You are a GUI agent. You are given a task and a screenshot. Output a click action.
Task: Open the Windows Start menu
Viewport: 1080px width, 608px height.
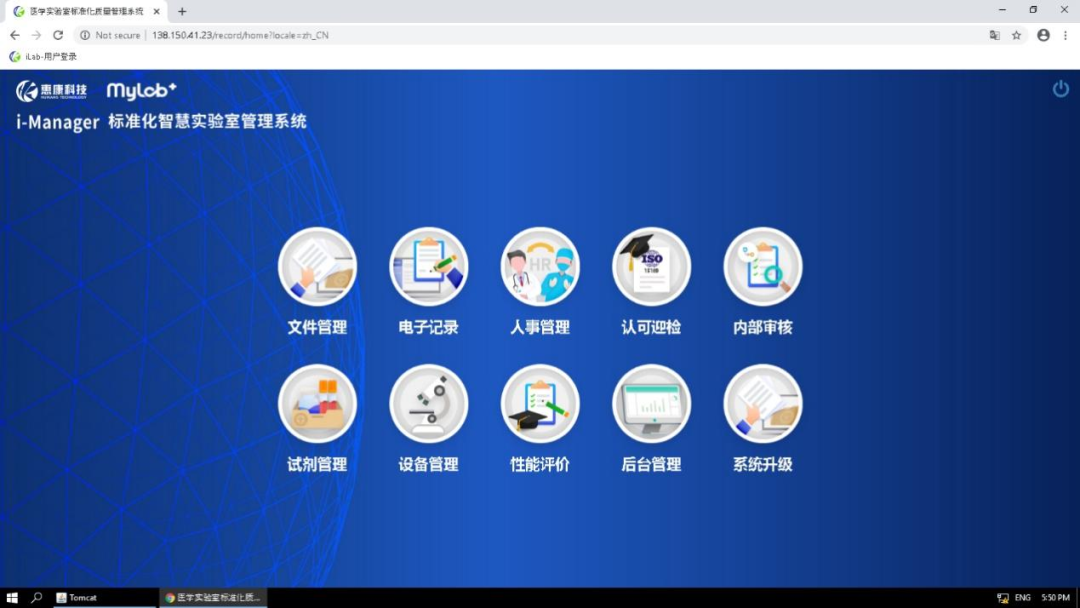12,598
